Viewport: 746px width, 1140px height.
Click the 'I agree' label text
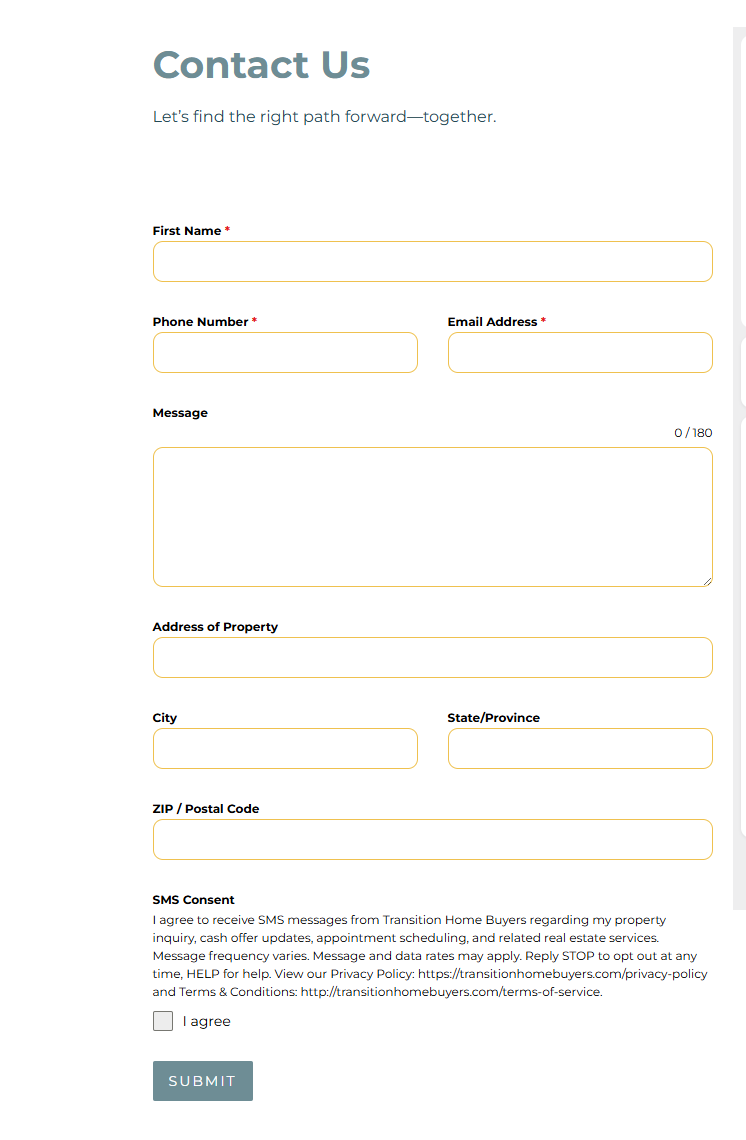206,1021
